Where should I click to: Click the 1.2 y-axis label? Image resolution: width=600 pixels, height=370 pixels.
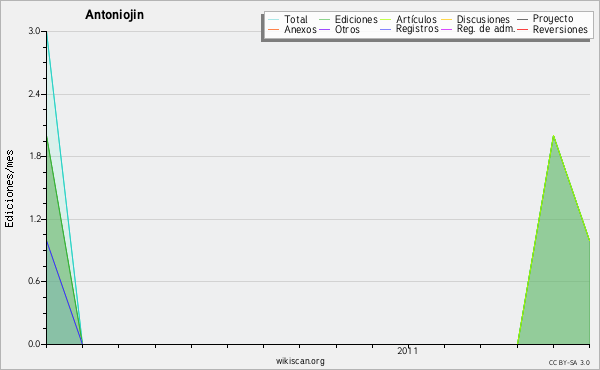tap(34, 219)
